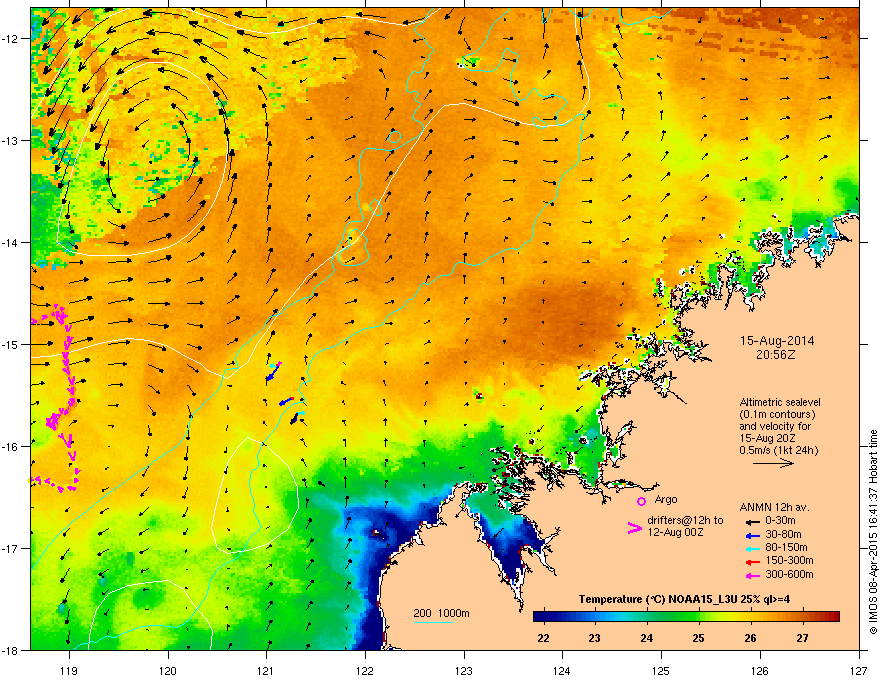880x680 pixels.
Task: Click the colorbar tick label 27
Action: pos(803,638)
